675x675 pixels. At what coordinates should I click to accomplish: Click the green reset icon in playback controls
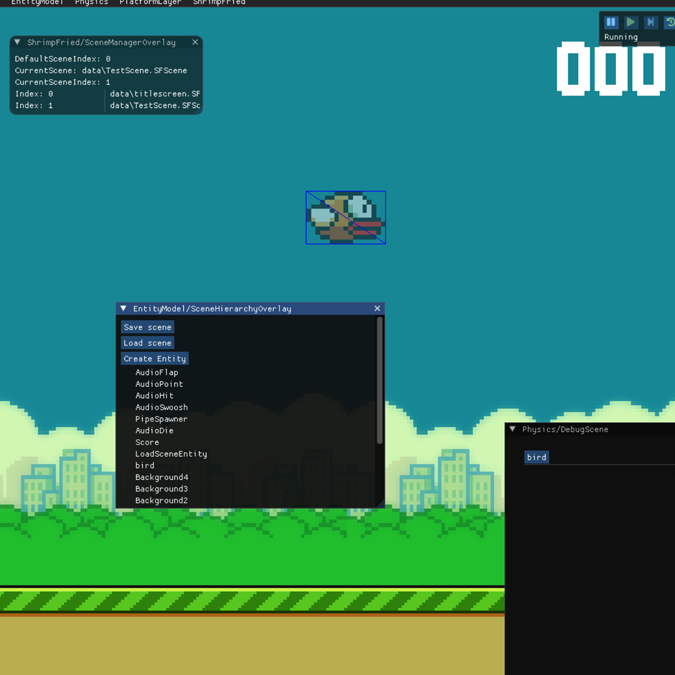coord(669,22)
